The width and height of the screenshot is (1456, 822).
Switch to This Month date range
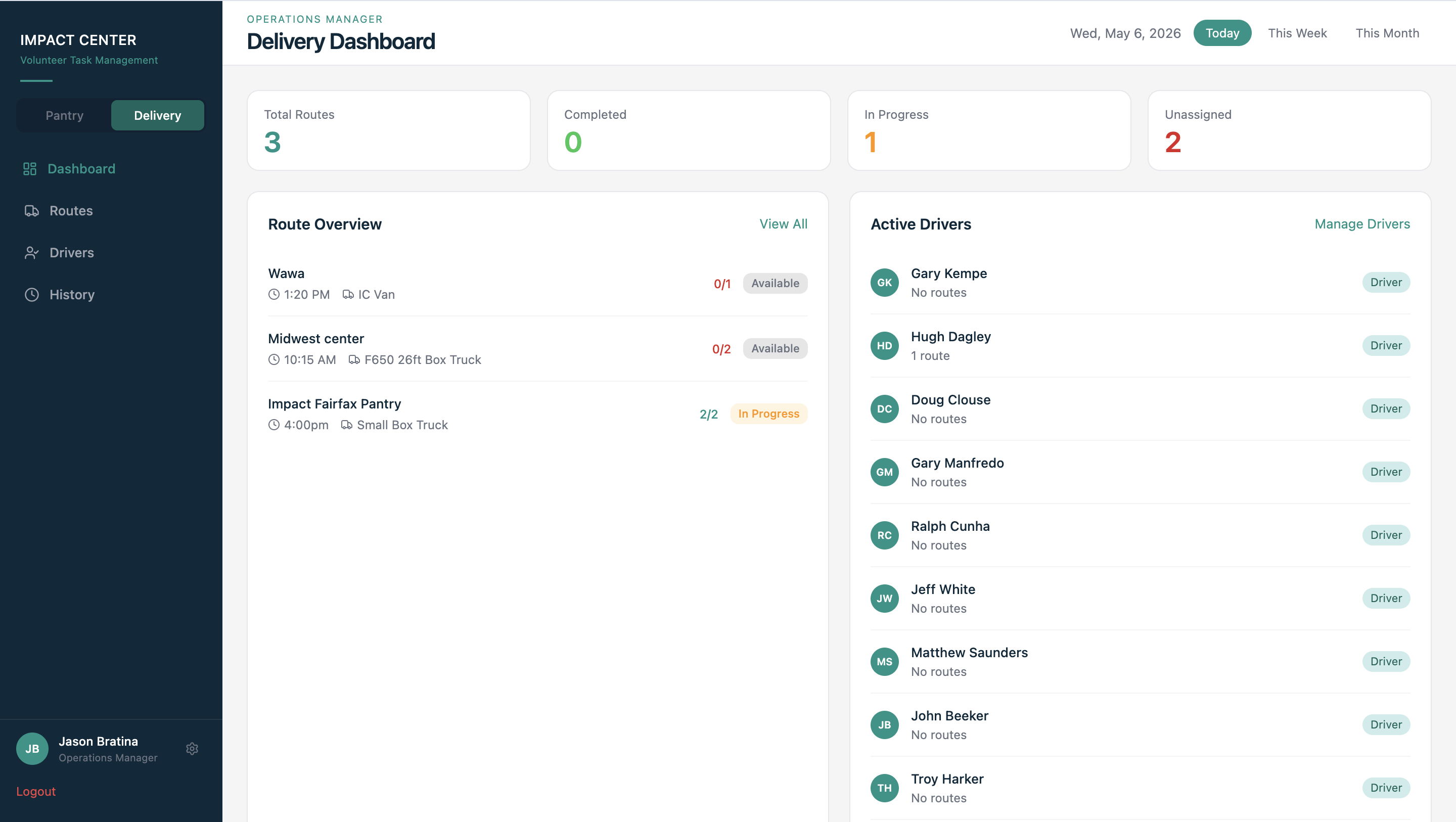tap(1387, 33)
